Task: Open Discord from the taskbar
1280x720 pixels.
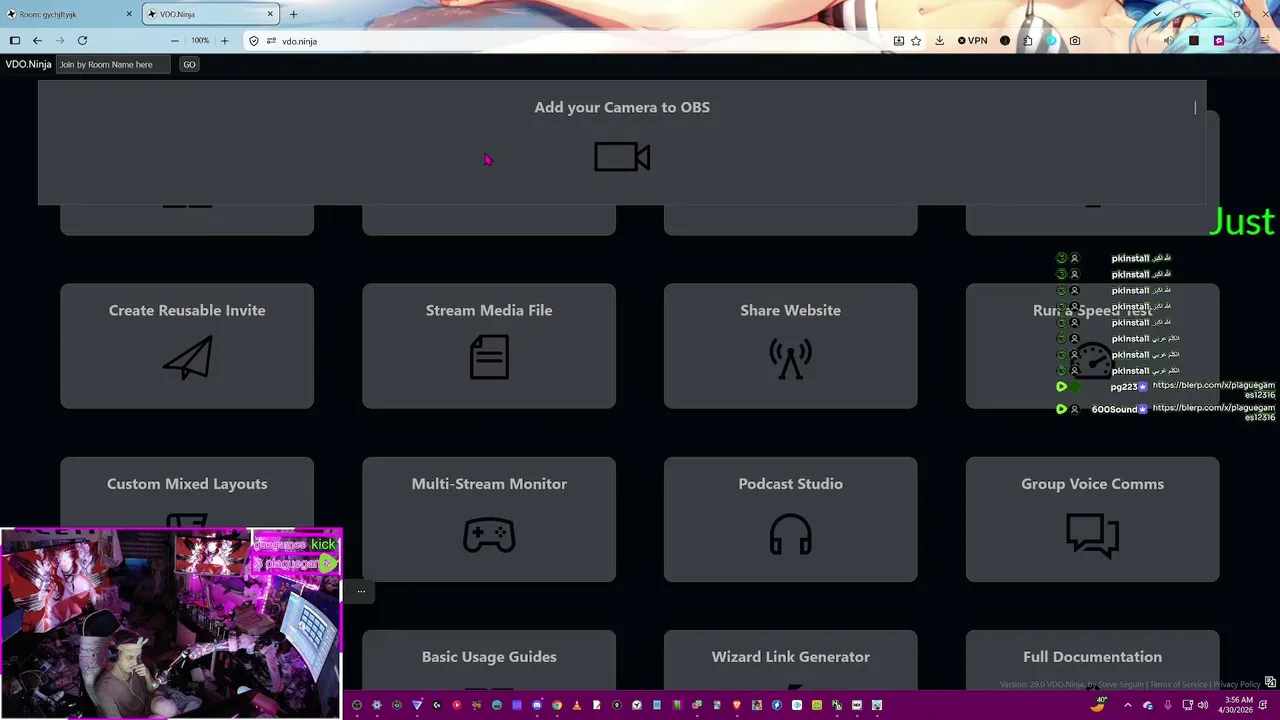Action: tap(537, 705)
